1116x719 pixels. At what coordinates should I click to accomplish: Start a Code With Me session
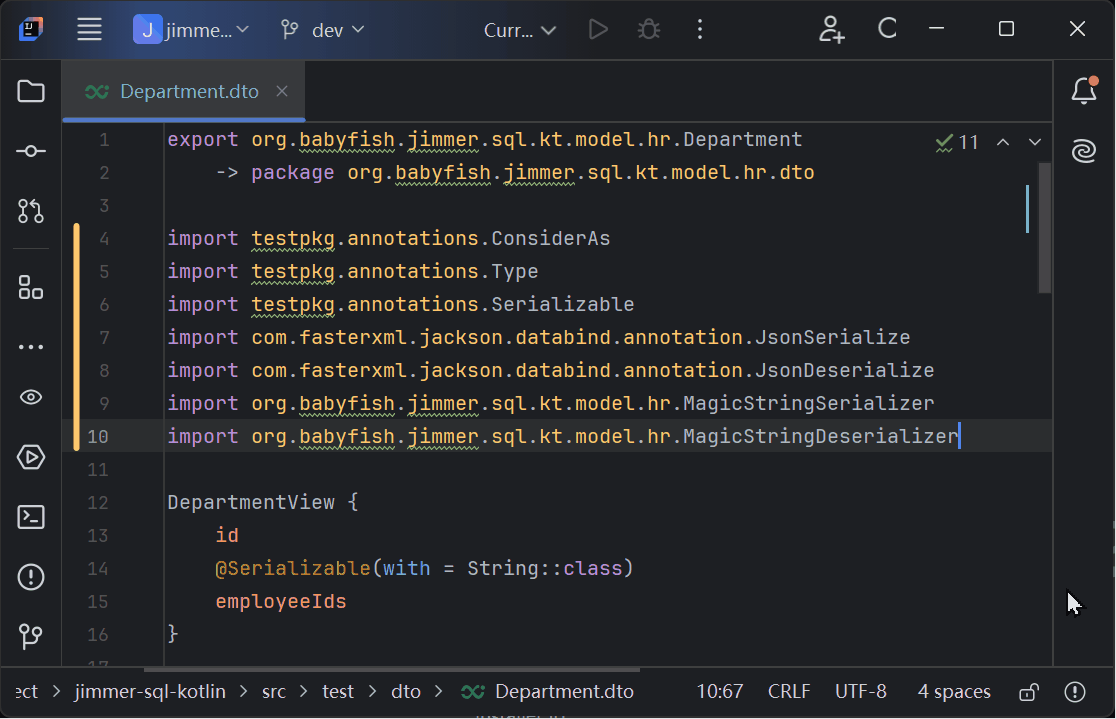pyautogui.click(x=831, y=29)
